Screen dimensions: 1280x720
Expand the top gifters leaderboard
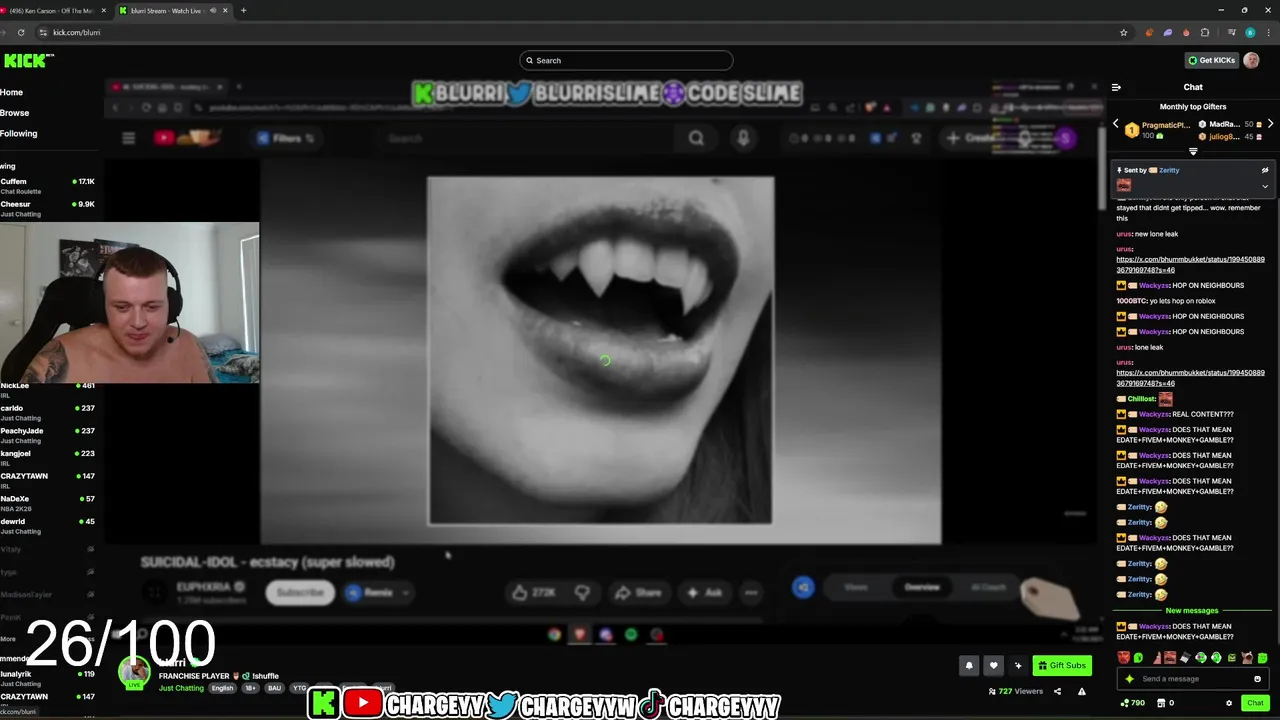(x=1193, y=152)
